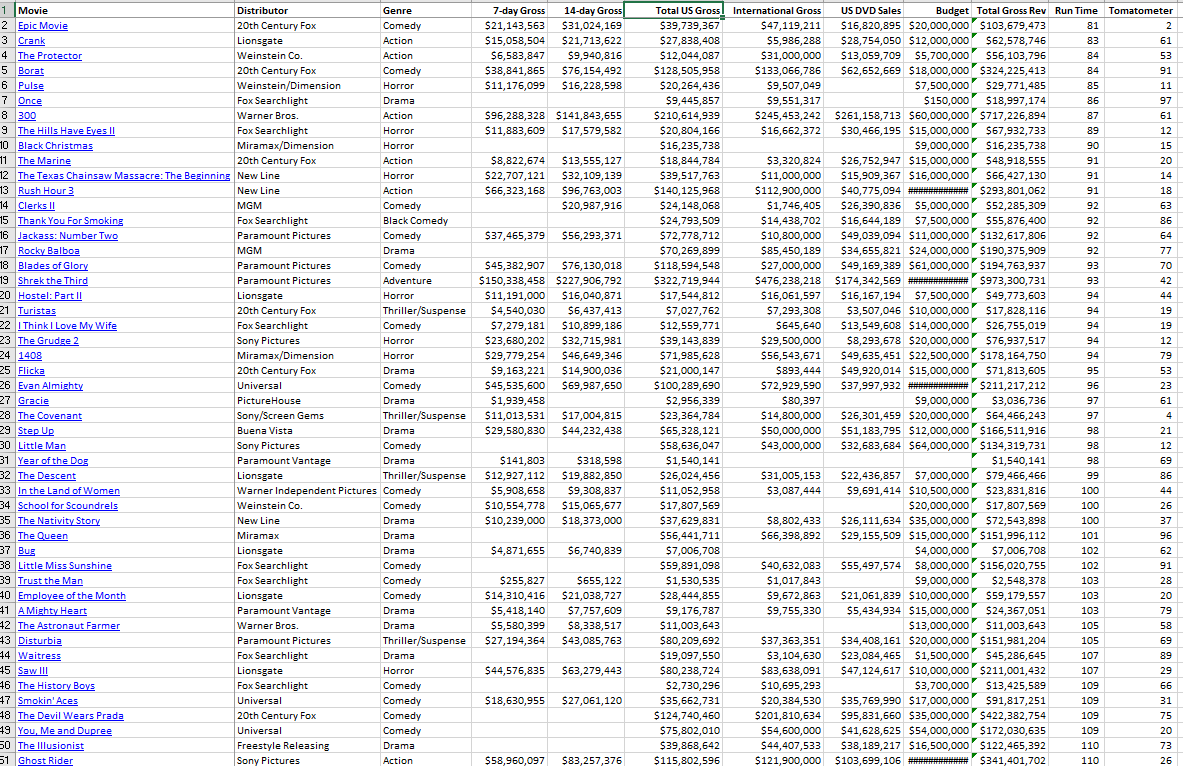1183x766 pixels.
Task: Click the Waitress movie link
Action: tap(39, 655)
